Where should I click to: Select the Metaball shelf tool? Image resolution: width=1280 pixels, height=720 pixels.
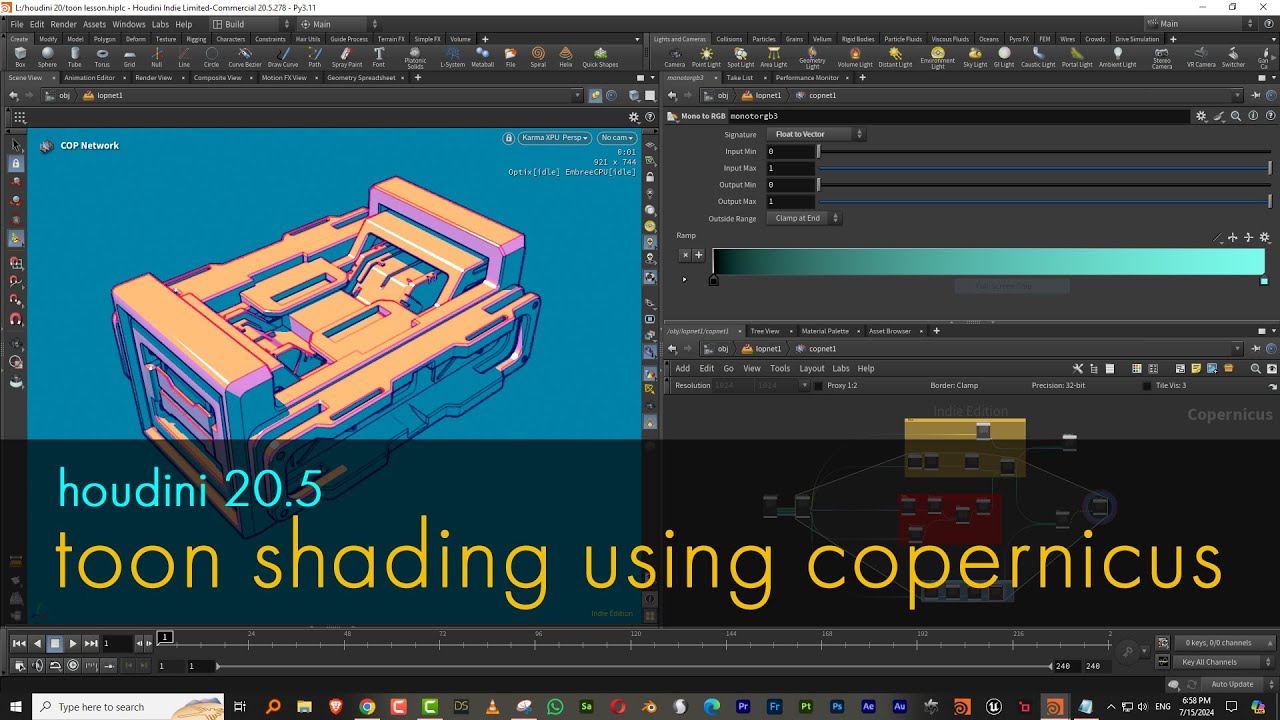click(x=482, y=57)
